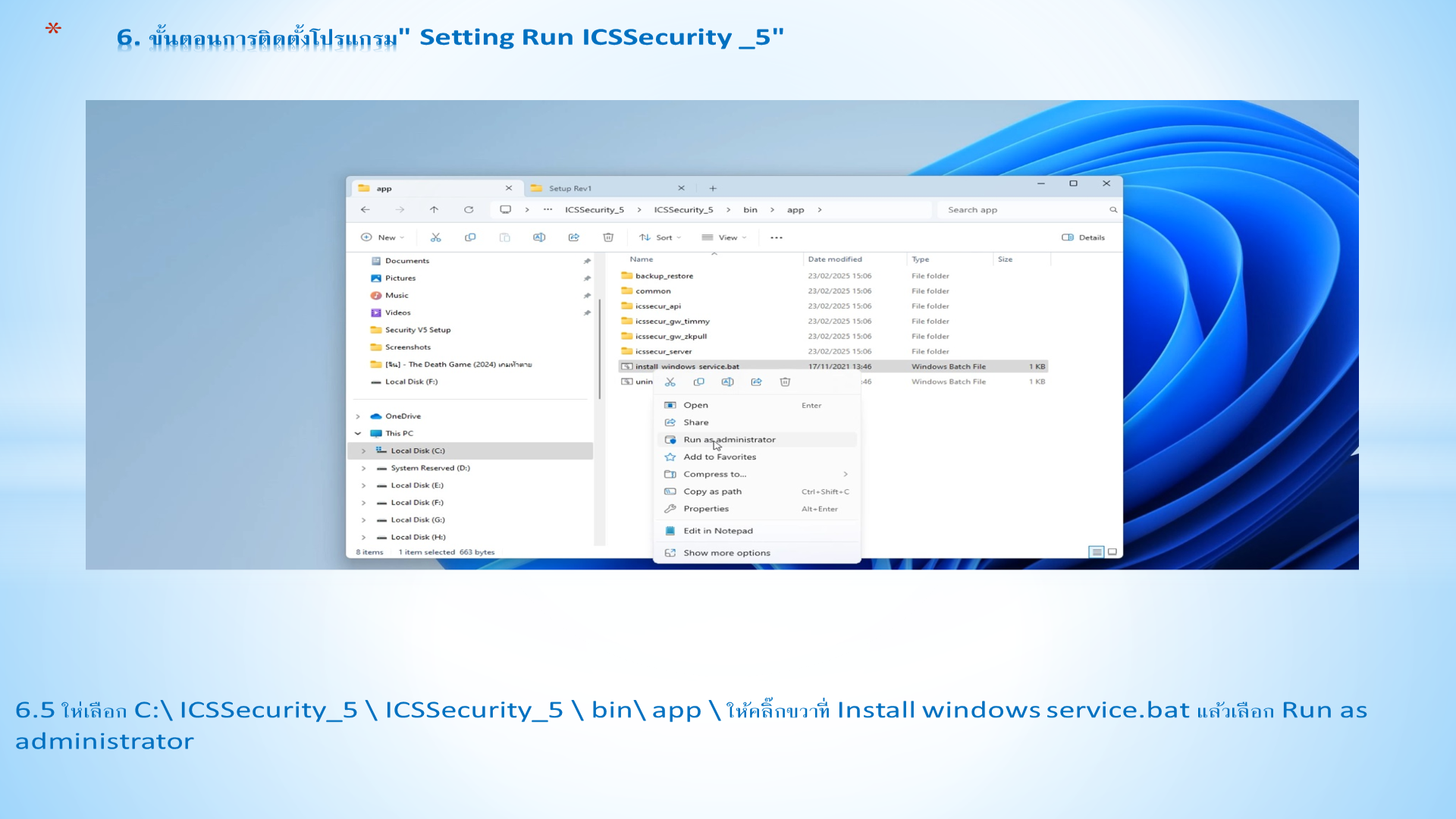This screenshot has height=819, width=1456.
Task: Click Rename icon in the context menu
Action: point(728,382)
